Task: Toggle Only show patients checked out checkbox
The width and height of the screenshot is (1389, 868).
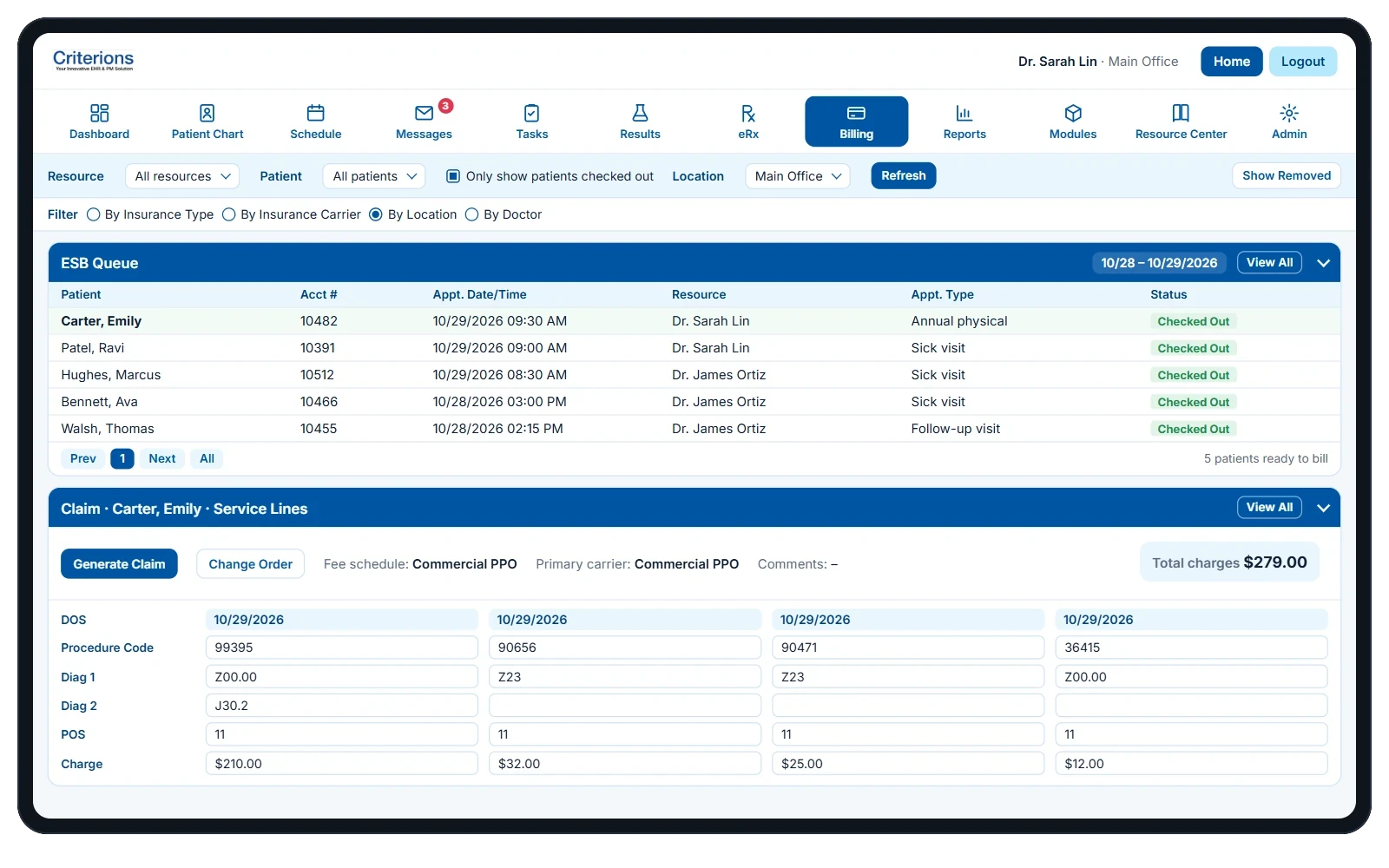Action: point(452,176)
